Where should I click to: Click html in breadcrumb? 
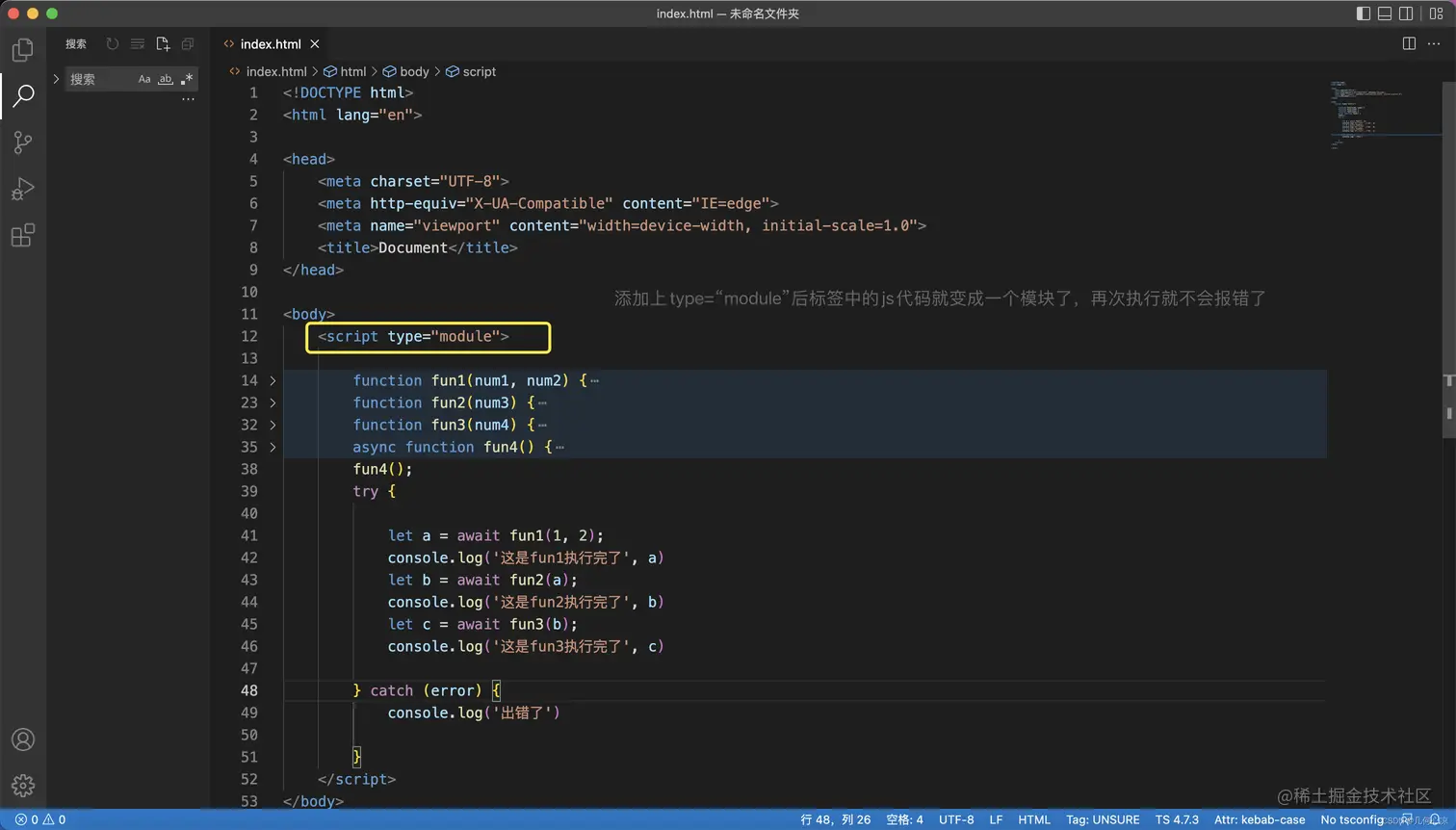click(353, 71)
